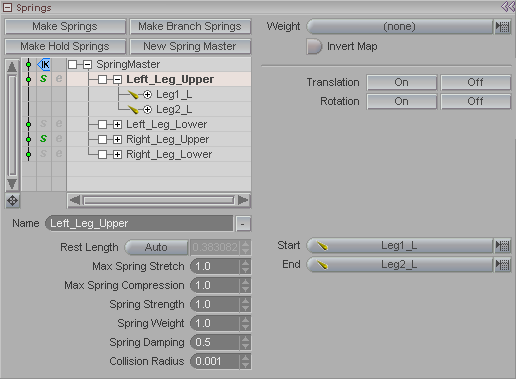Screen dimensions: 516x379
Task: Toggle the green S icon for Left_Leg_Upper
Action: 44,79
